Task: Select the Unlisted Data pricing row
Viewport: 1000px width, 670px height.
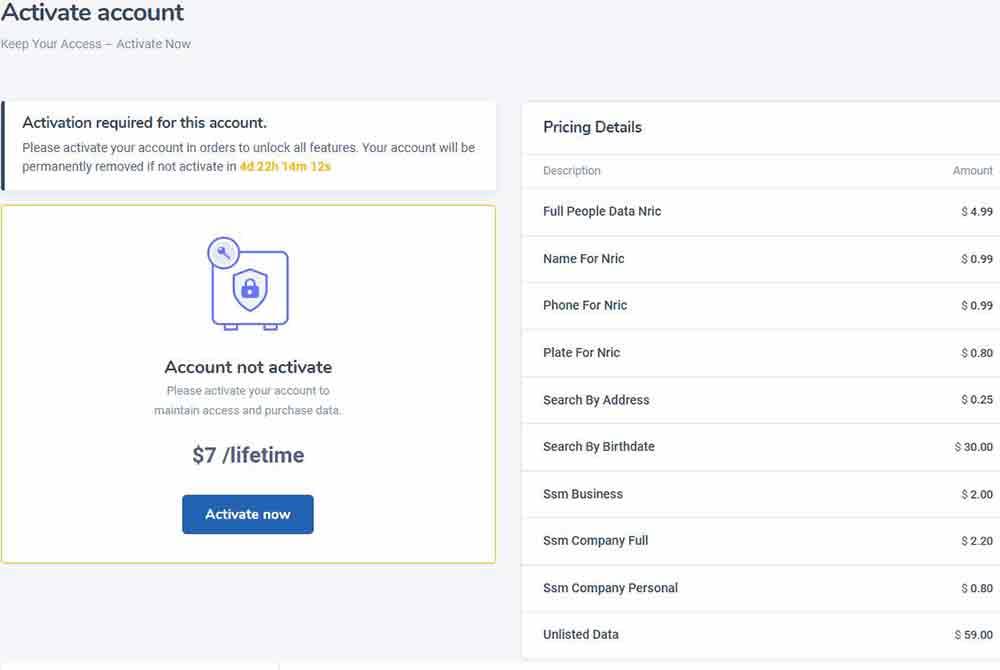Action: (x=760, y=634)
